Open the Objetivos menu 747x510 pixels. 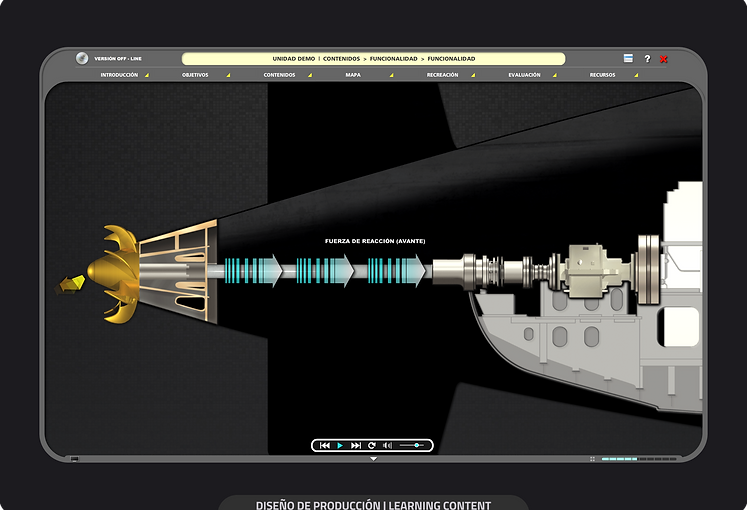click(x=195, y=75)
